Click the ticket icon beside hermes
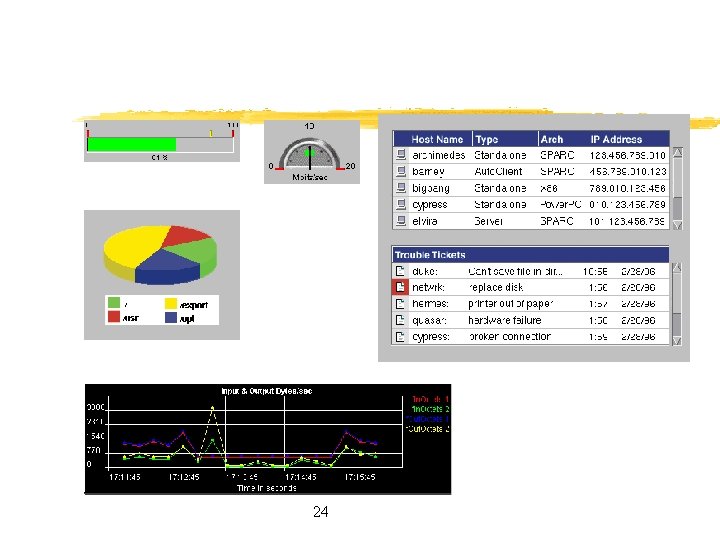 (400, 304)
